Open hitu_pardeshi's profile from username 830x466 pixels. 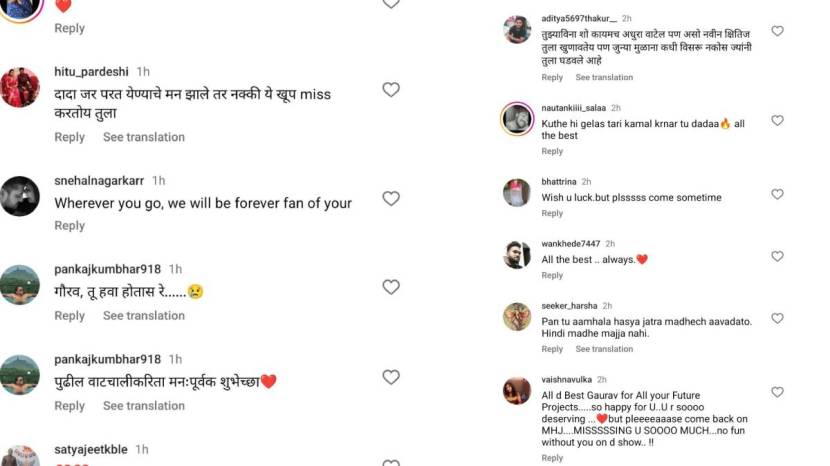[x=92, y=72]
